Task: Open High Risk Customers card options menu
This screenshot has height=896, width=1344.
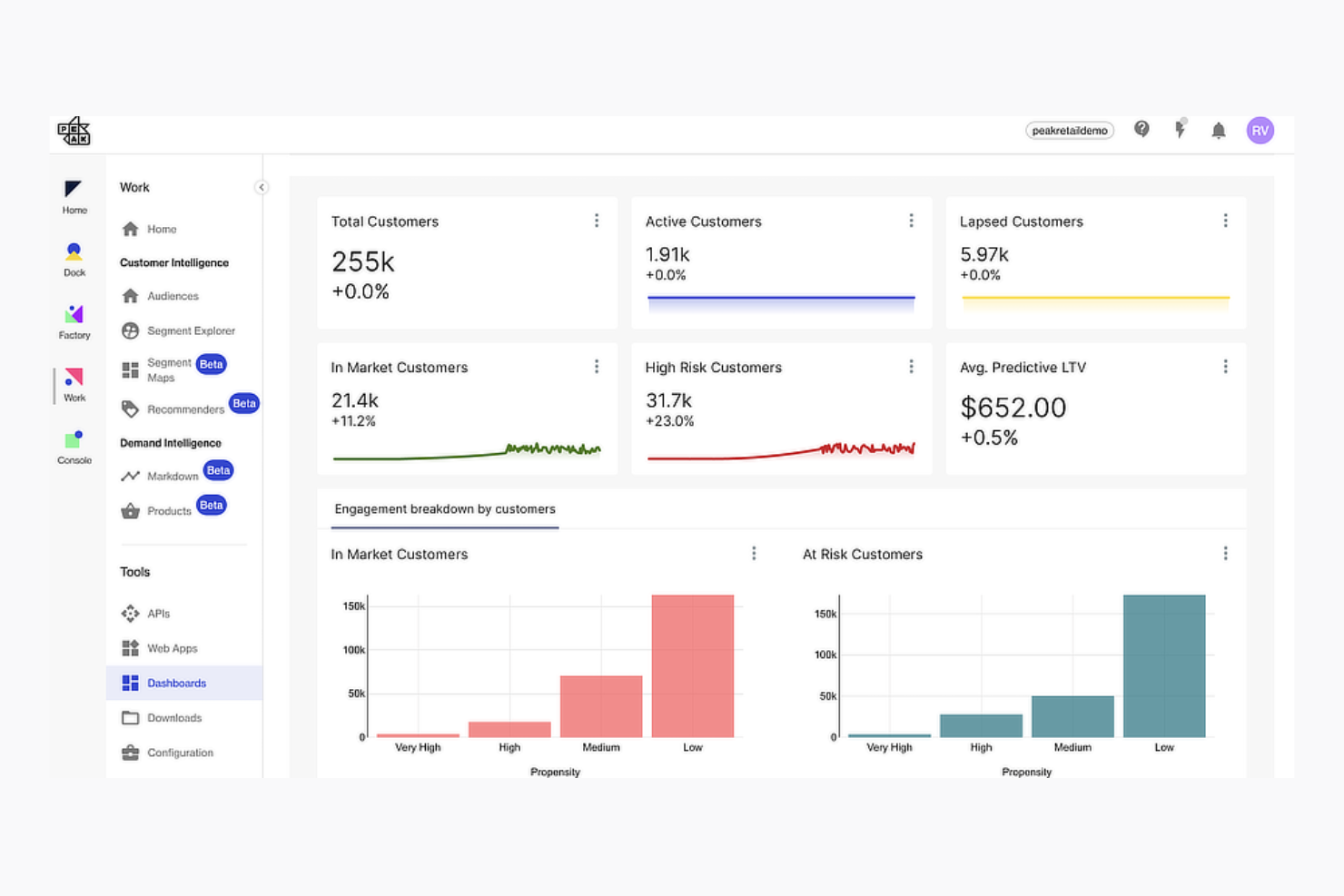Action: 911,366
